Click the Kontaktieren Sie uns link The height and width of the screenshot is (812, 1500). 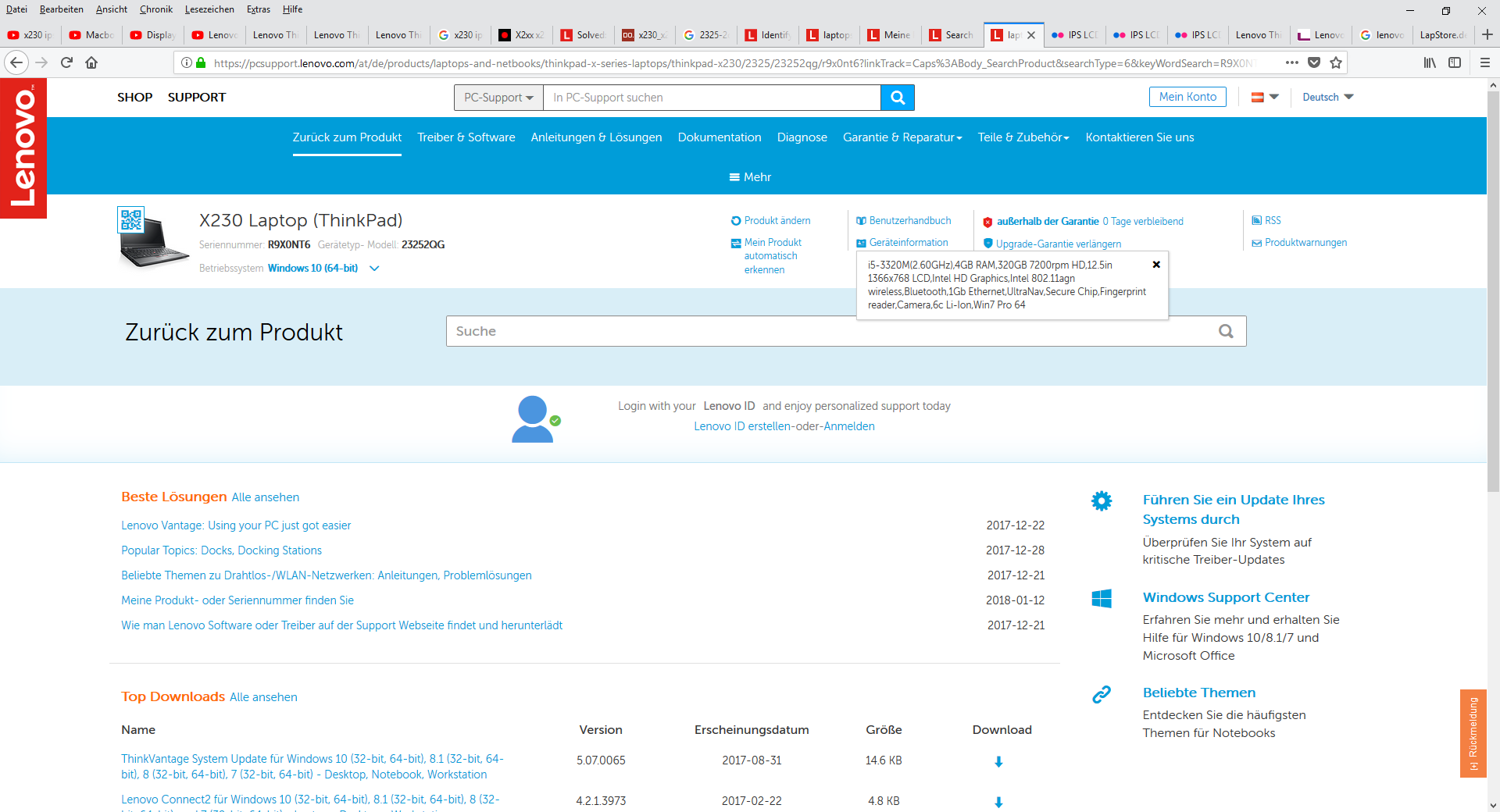[x=1140, y=137]
